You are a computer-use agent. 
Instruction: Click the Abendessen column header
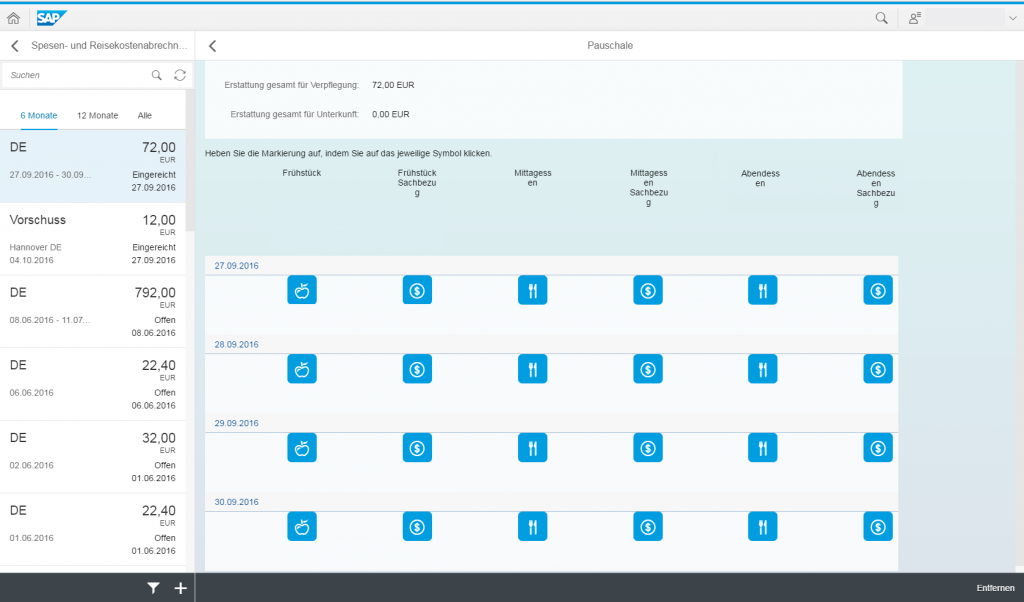click(760, 178)
